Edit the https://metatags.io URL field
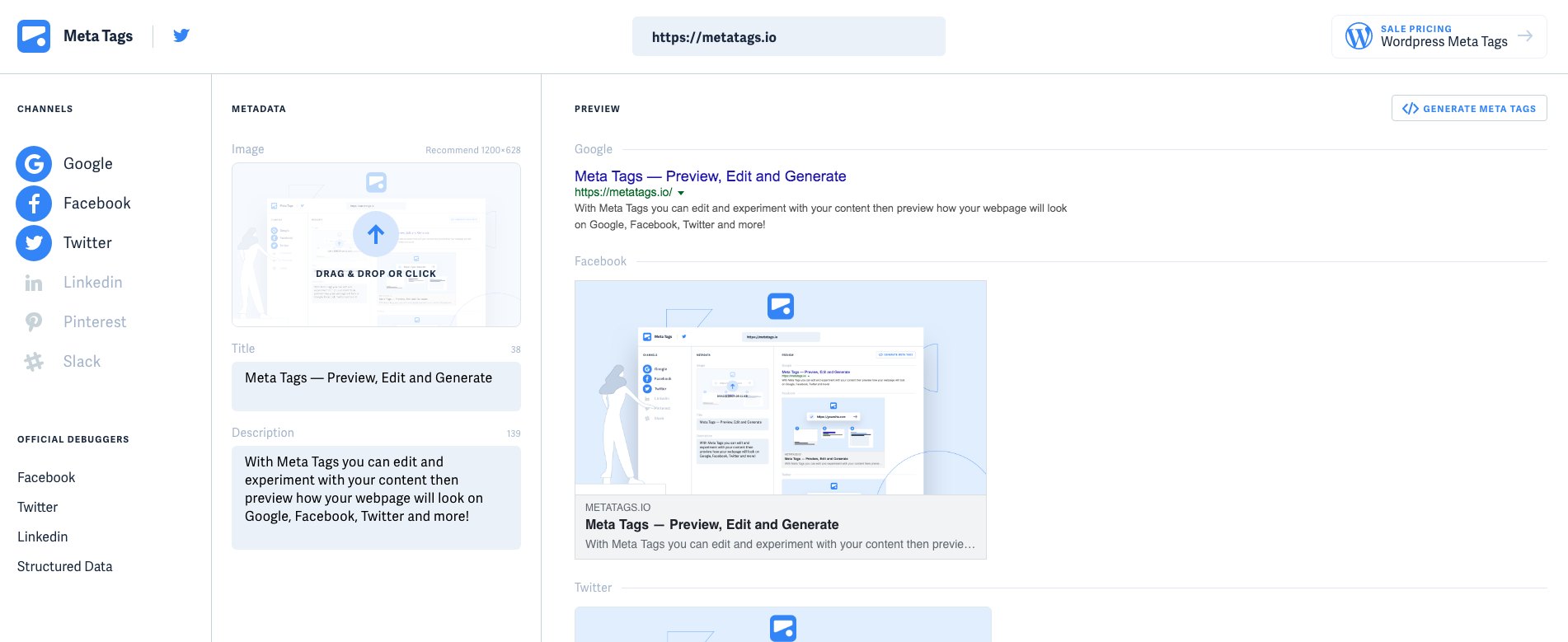The height and width of the screenshot is (642, 1568). [x=789, y=36]
